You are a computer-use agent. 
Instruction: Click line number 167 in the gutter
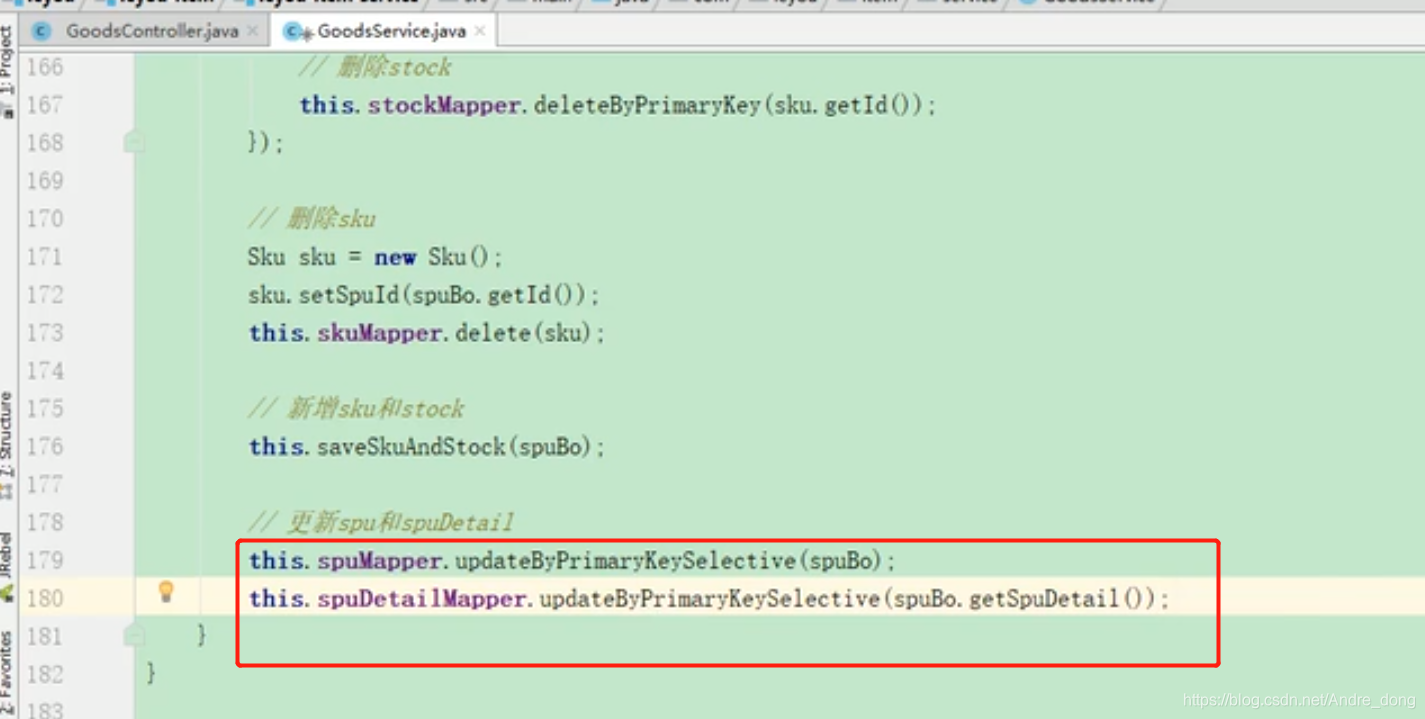click(44, 105)
